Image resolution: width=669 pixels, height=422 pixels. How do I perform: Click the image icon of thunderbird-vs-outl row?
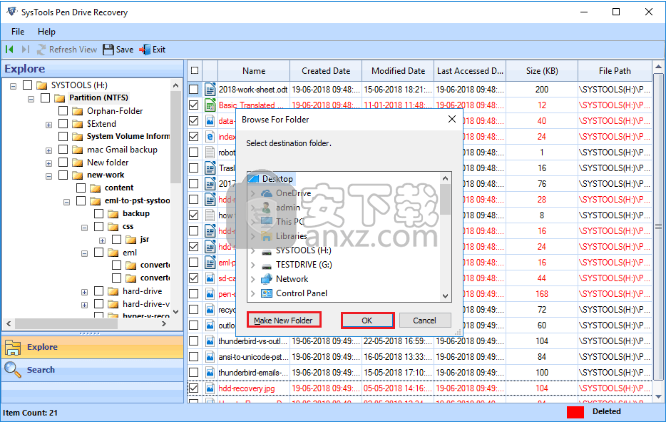coord(210,341)
